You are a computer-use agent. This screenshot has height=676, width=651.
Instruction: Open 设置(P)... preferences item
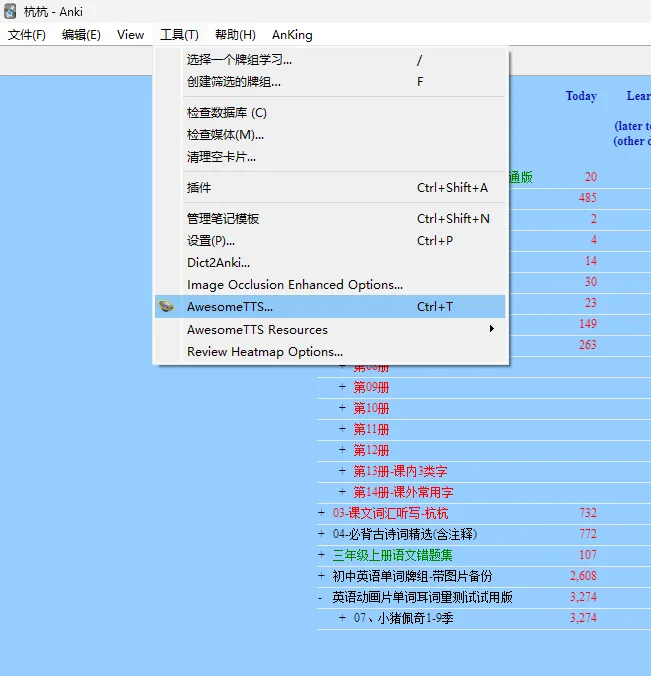(x=330, y=241)
